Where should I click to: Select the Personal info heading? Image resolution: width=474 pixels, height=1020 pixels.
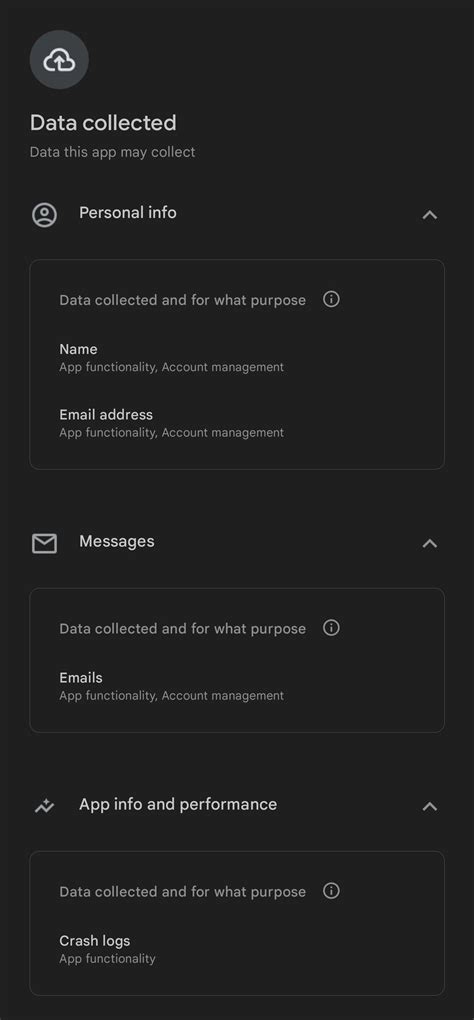pyautogui.click(x=128, y=213)
